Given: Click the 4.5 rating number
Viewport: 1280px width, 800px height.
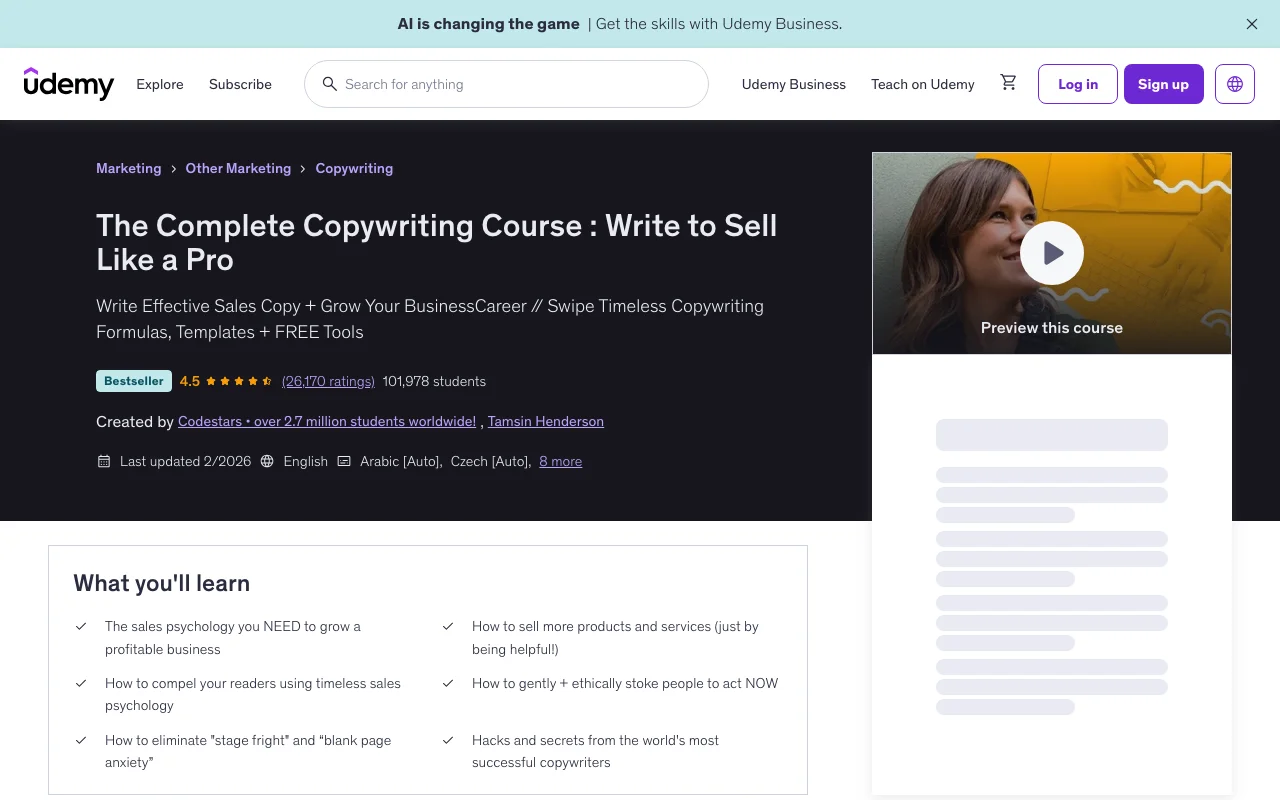Looking at the screenshot, I should (190, 381).
